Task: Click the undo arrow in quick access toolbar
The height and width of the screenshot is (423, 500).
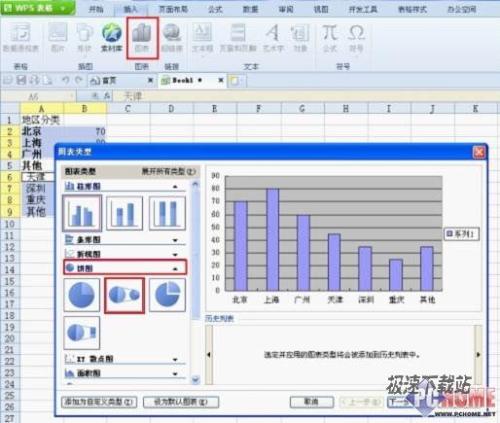Action: (66, 80)
